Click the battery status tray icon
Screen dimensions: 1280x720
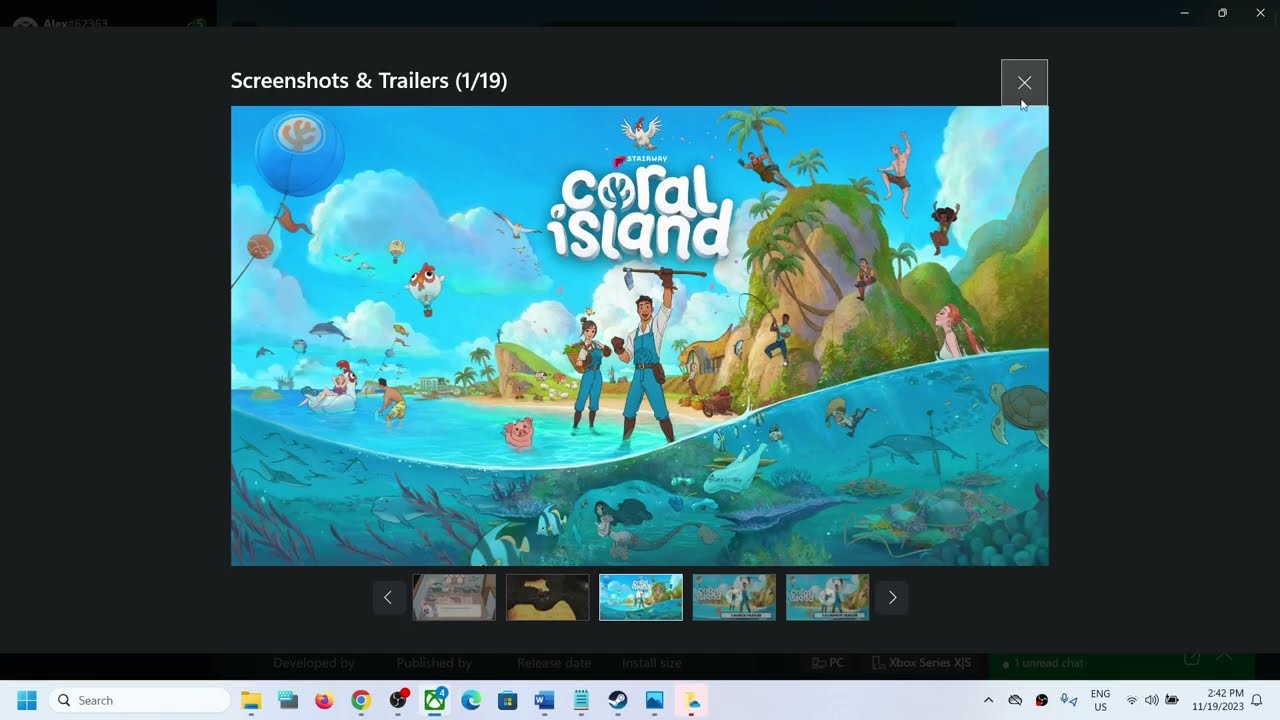point(1172,700)
